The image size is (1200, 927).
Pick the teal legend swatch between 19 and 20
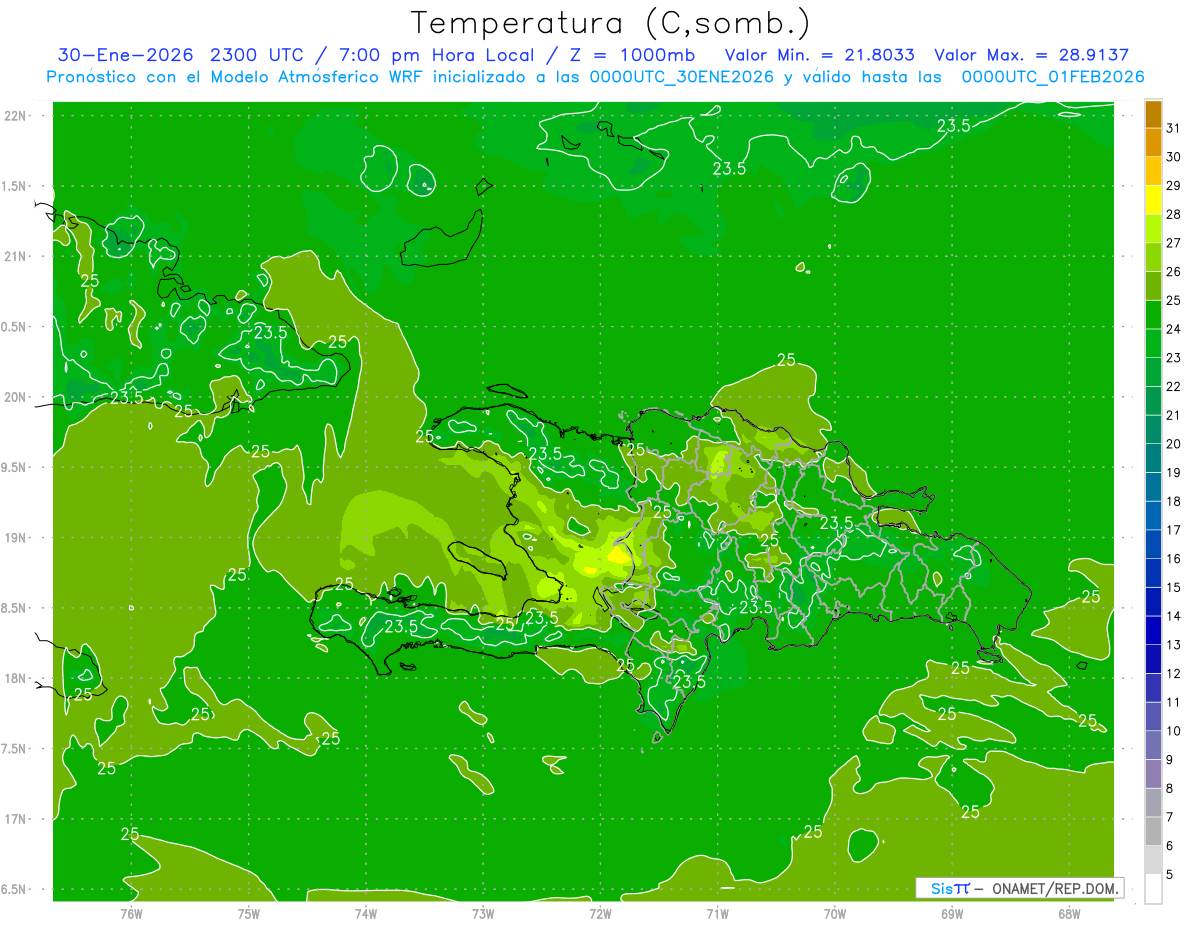click(x=1153, y=458)
